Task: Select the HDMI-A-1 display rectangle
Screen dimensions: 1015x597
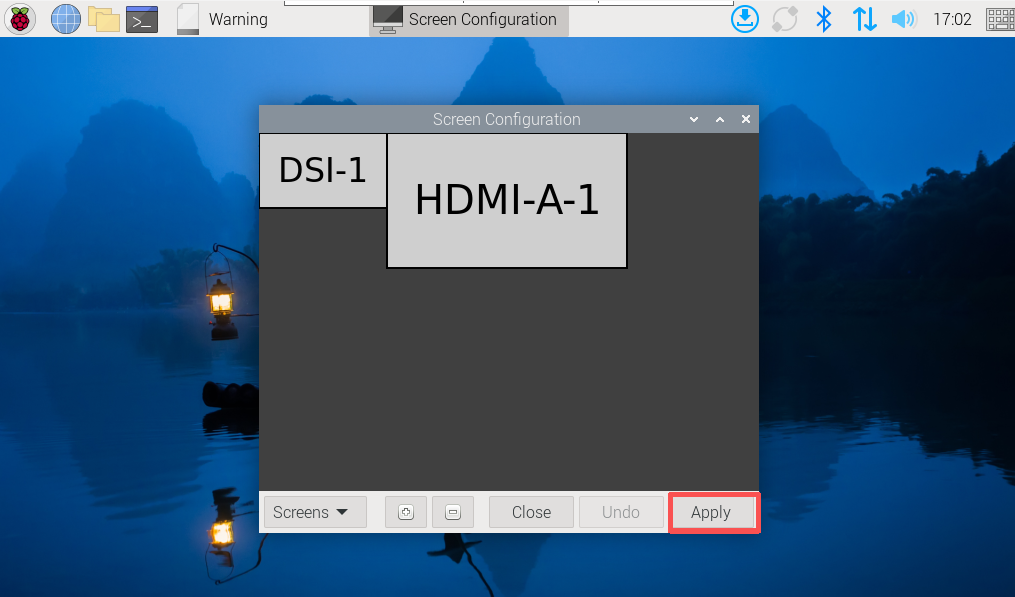Action: 506,201
